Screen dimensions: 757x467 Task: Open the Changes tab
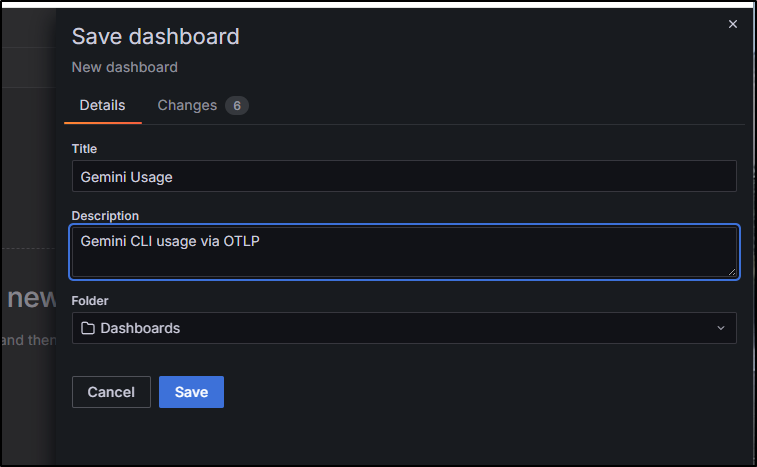click(187, 105)
